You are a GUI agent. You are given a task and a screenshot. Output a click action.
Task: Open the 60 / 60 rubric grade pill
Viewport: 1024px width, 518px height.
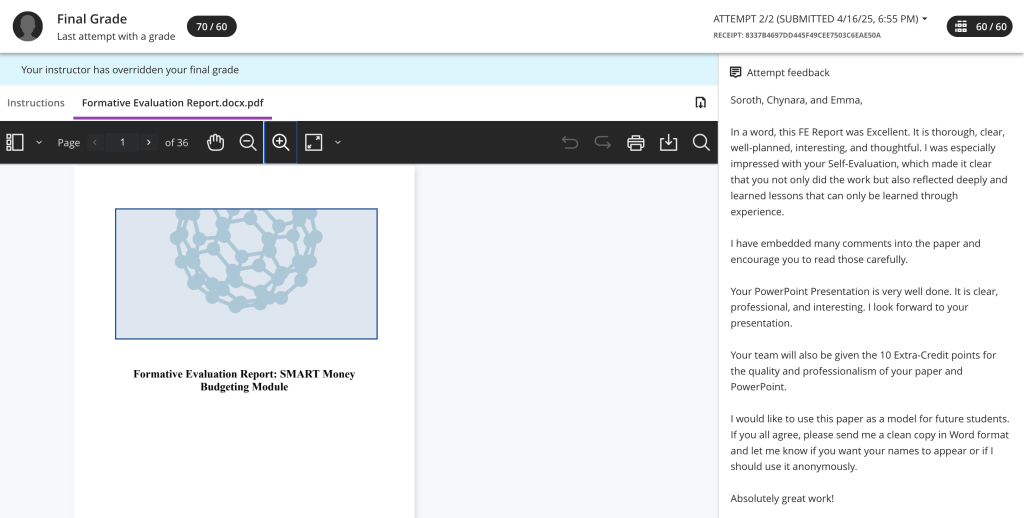(979, 26)
